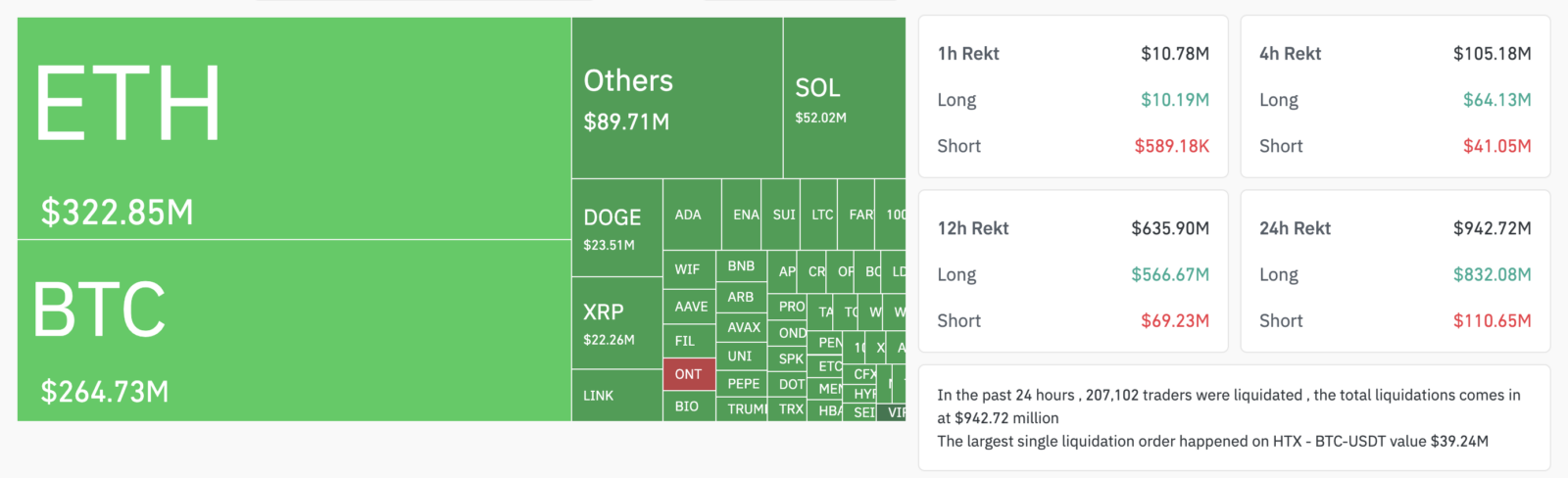Click the BNB heatmap tile
1568x478 pixels.
click(x=742, y=266)
